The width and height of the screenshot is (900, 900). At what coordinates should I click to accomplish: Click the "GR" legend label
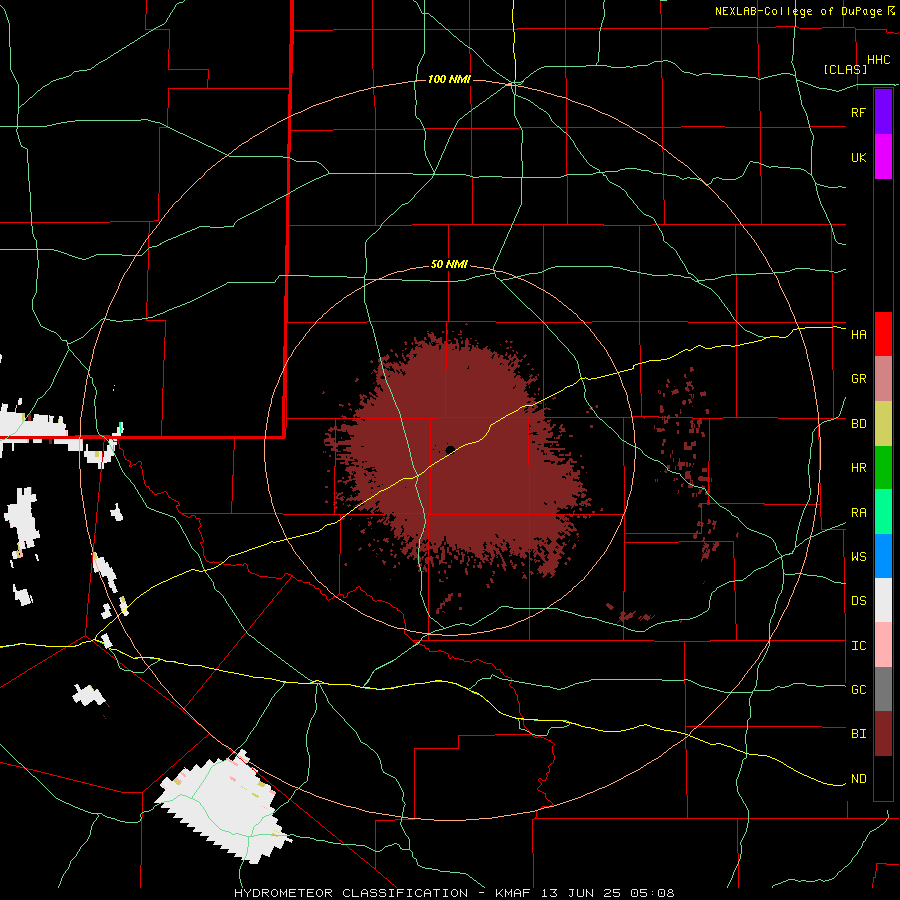(x=858, y=379)
